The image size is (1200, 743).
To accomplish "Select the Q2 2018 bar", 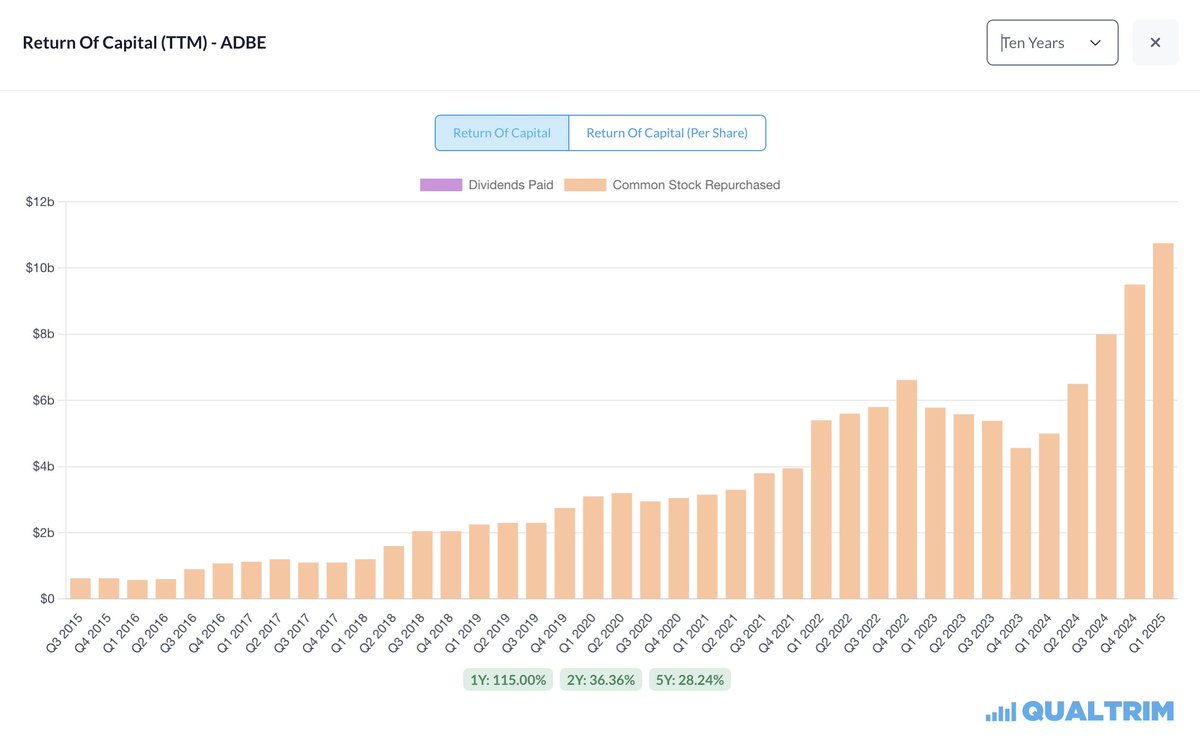I will (x=394, y=573).
